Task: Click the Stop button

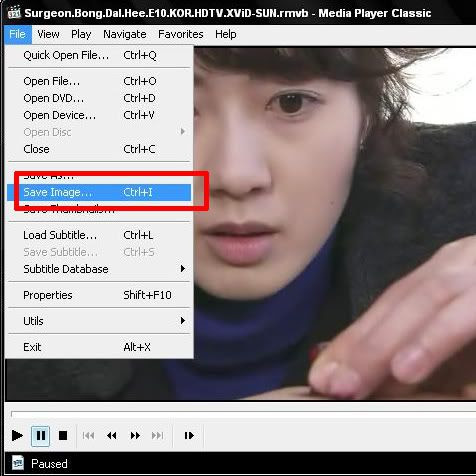Action: point(63,435)
